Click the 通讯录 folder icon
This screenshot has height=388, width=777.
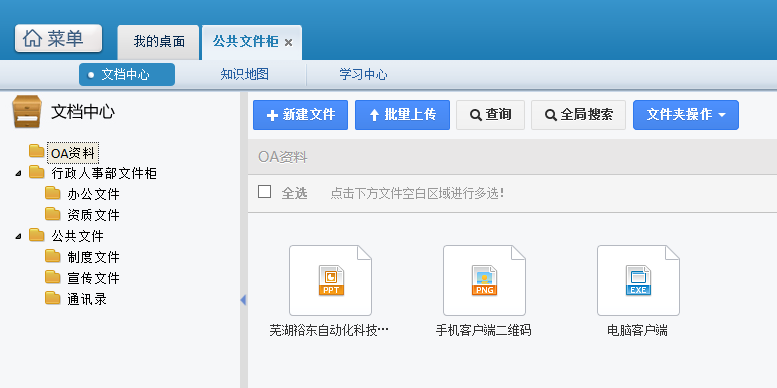53,298
